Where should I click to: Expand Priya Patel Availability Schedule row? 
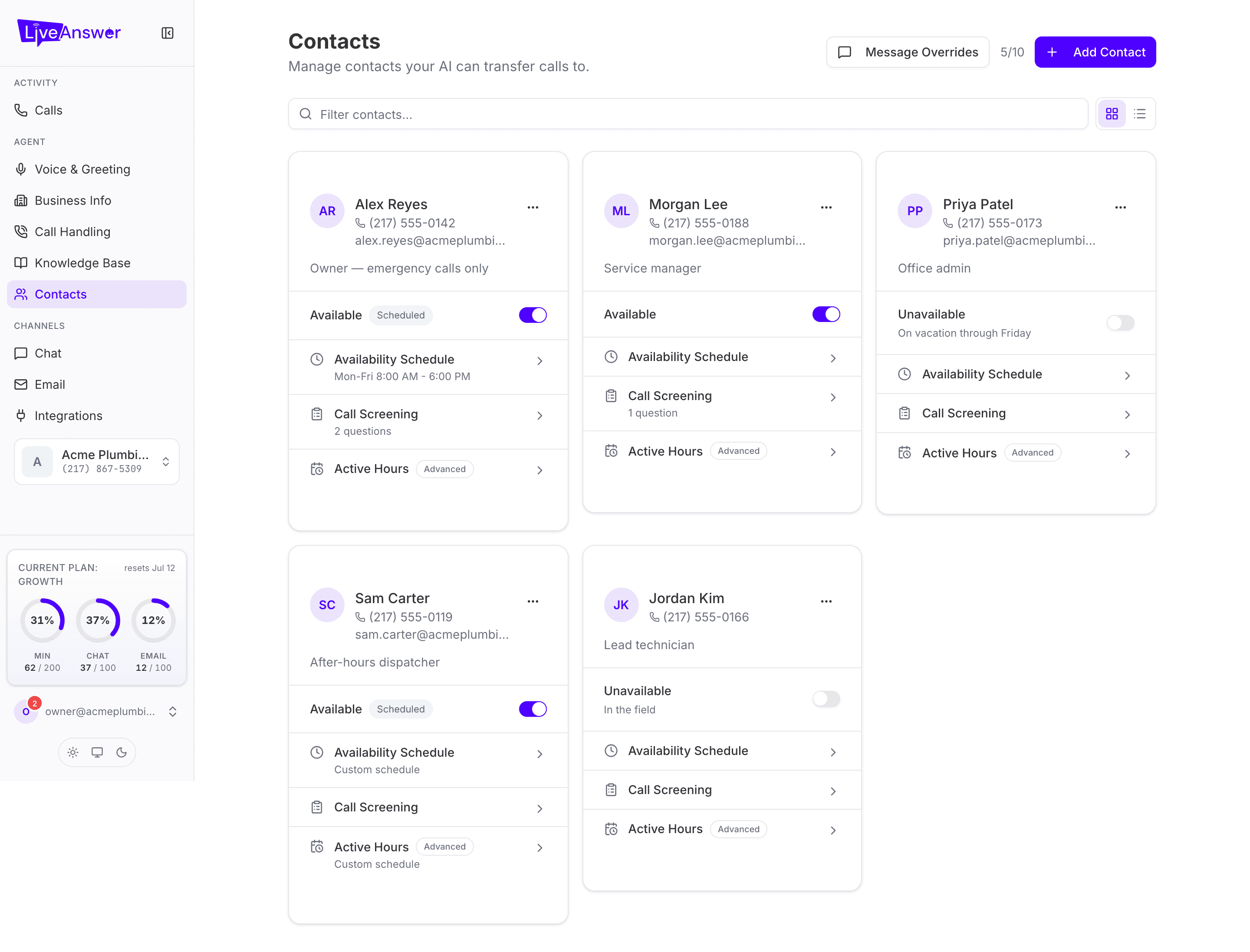point(1015,374)
